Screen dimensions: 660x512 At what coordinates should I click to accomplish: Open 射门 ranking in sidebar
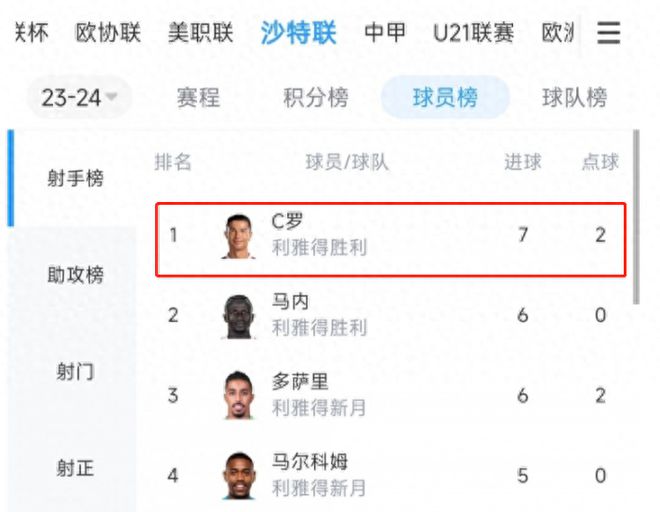coord(75,372)
